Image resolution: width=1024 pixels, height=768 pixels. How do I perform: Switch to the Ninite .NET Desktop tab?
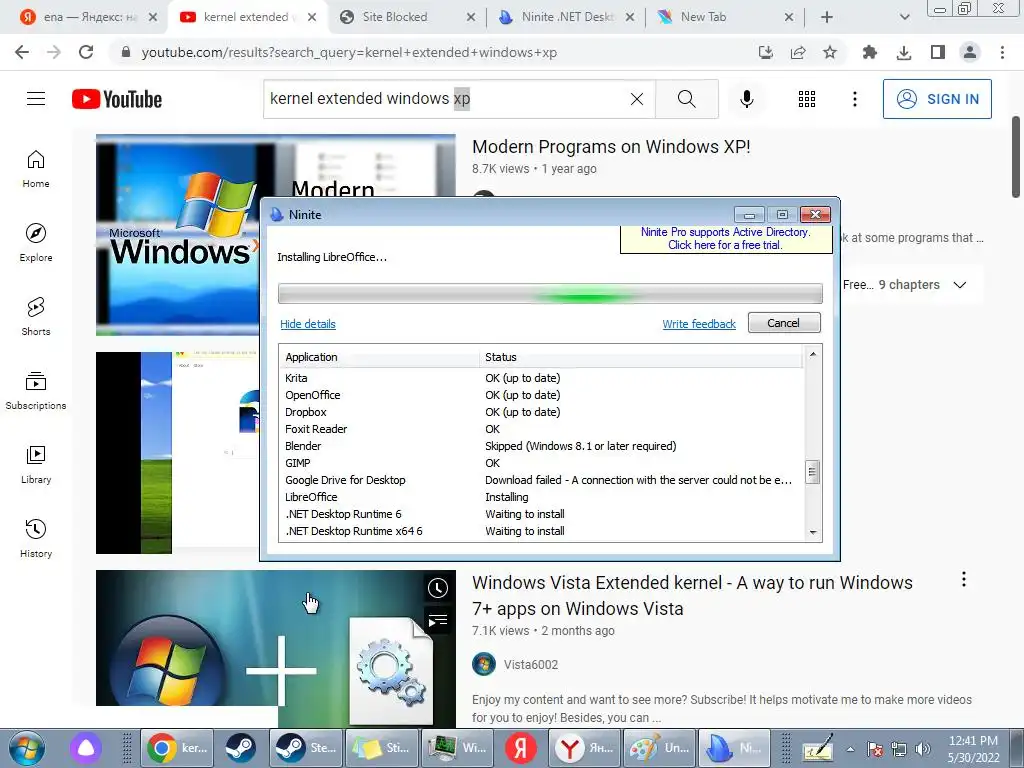click(566, 17)
